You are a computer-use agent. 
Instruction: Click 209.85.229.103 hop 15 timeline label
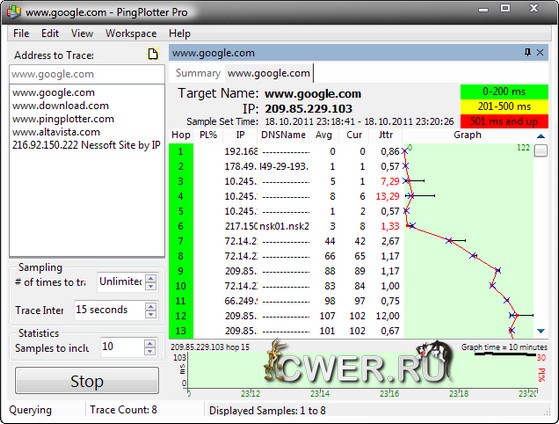click(210, 347)
